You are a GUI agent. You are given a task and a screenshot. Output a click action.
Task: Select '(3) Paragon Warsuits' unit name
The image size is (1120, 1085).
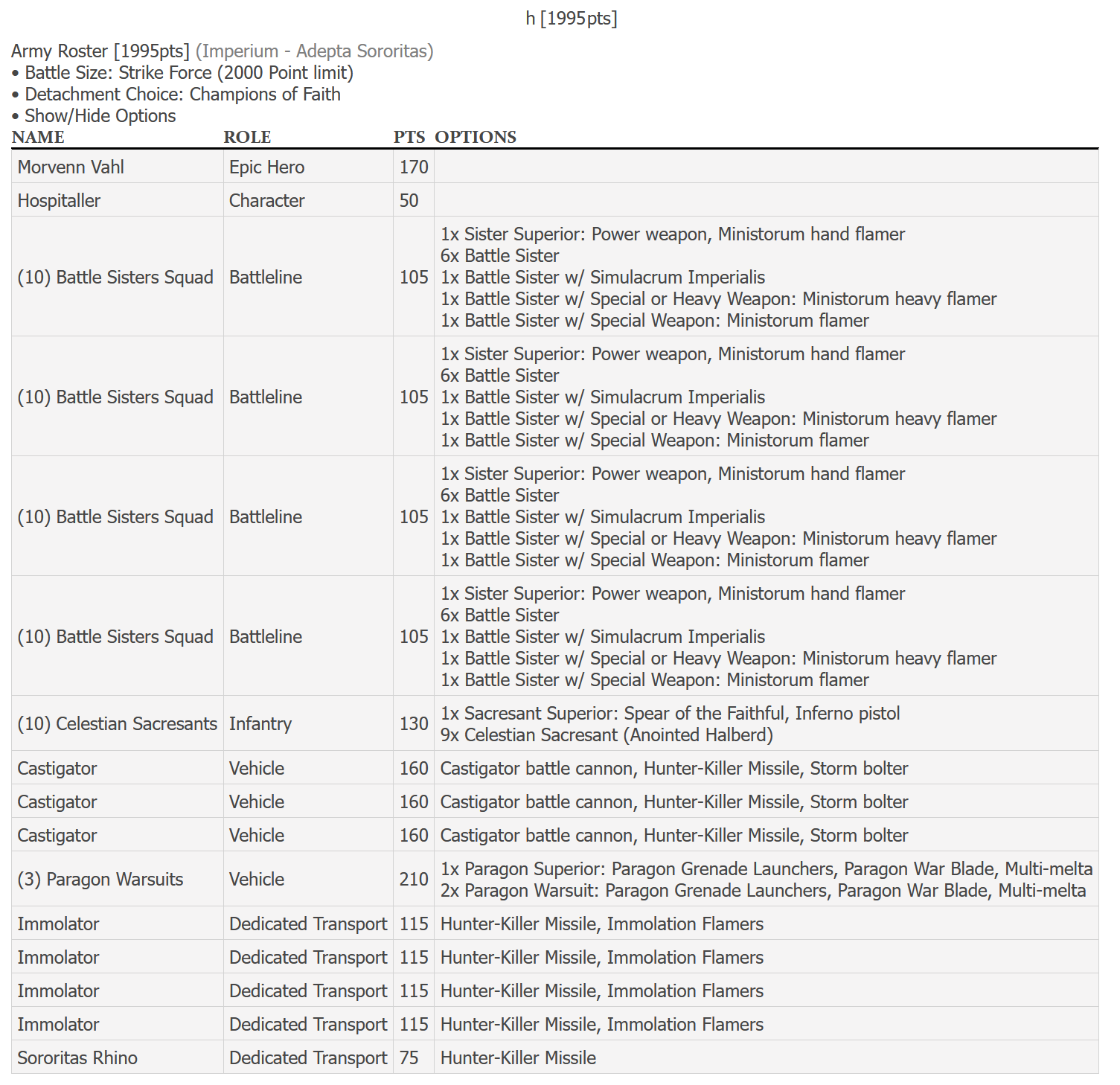point(100,880)
